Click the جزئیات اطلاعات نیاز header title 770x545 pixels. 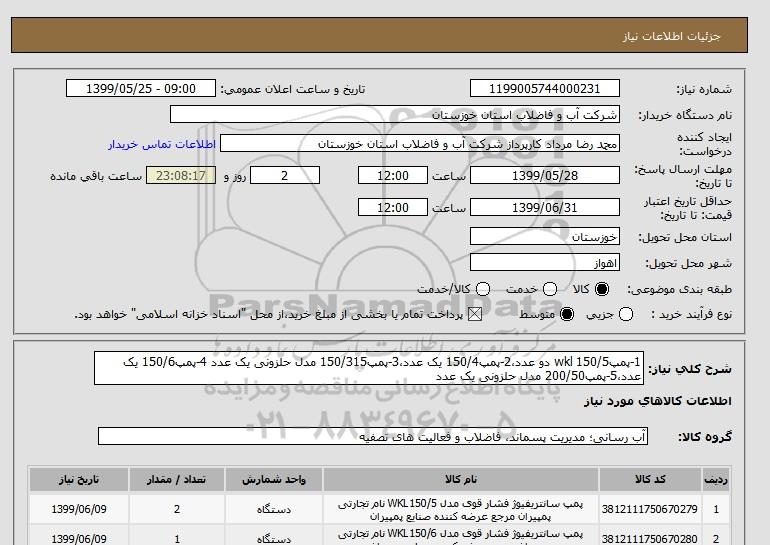click(672, 37)
